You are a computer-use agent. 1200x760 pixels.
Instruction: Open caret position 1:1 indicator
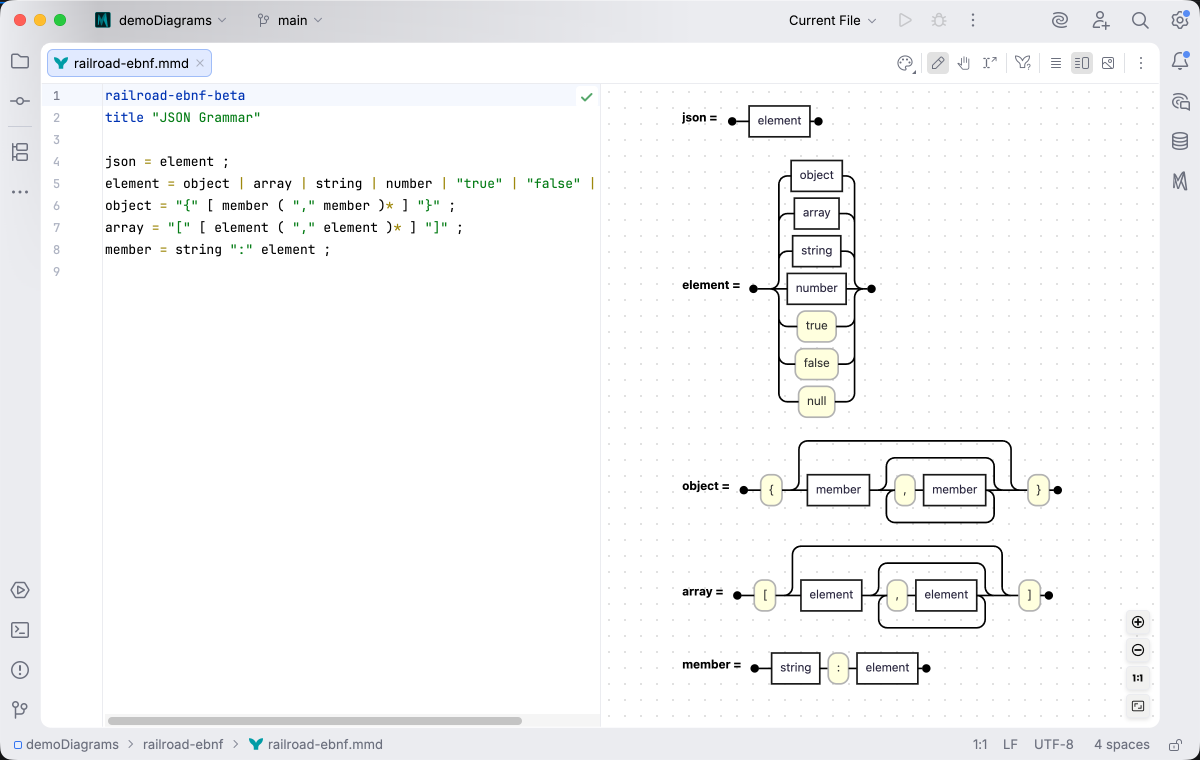coord(980,744)
